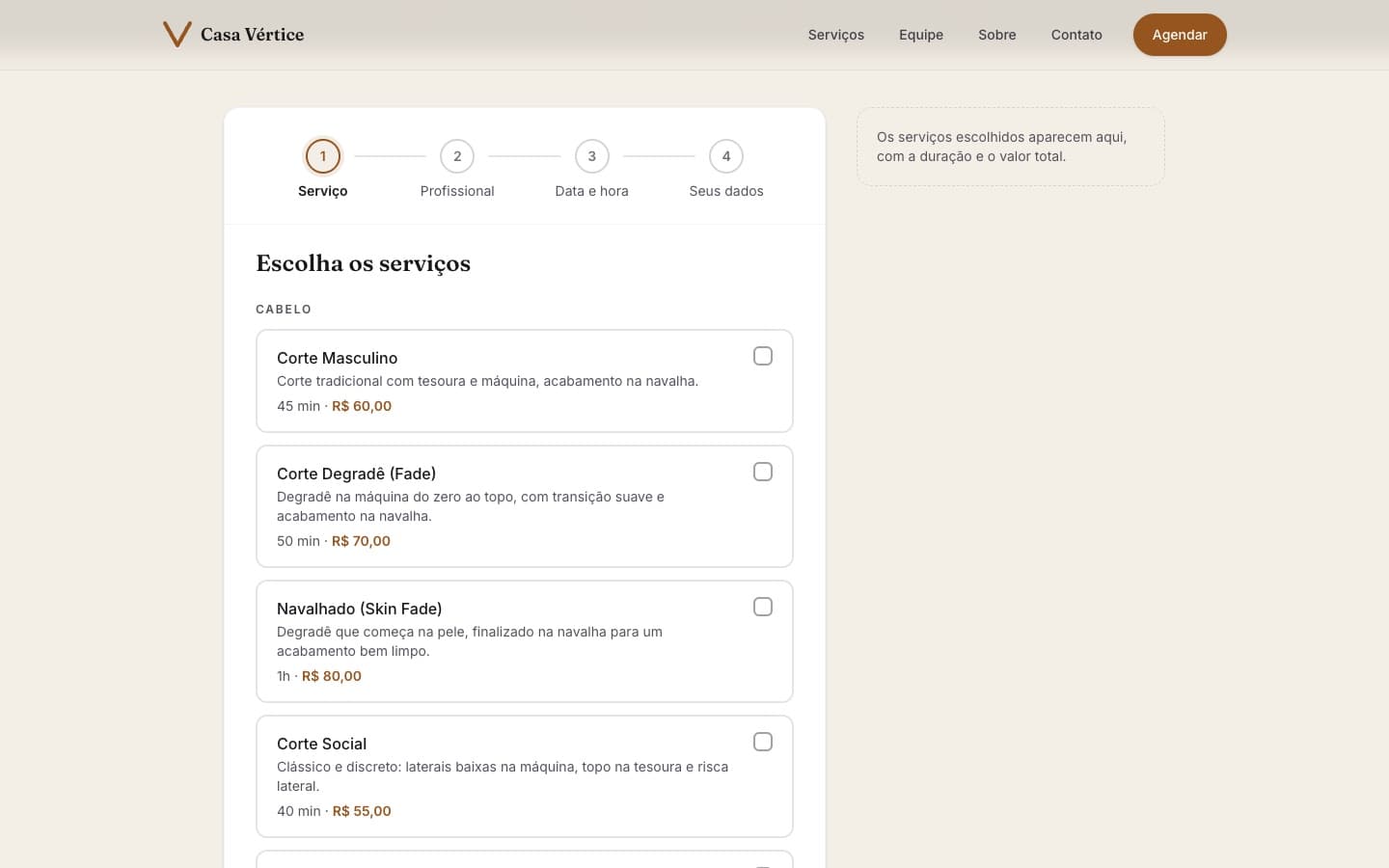Click the Agendar button
The height and width of the screenshot is (868, 1389).
coord(1180,35)
